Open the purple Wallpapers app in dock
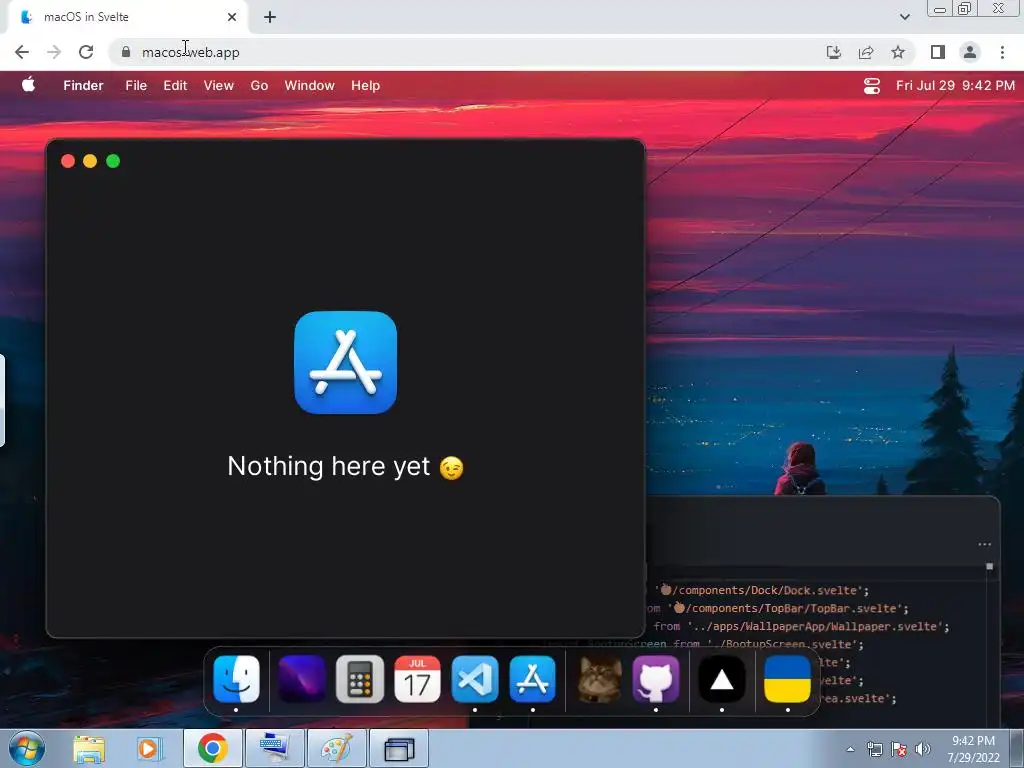Viewport: 1024px width, 768px height. 302,679
